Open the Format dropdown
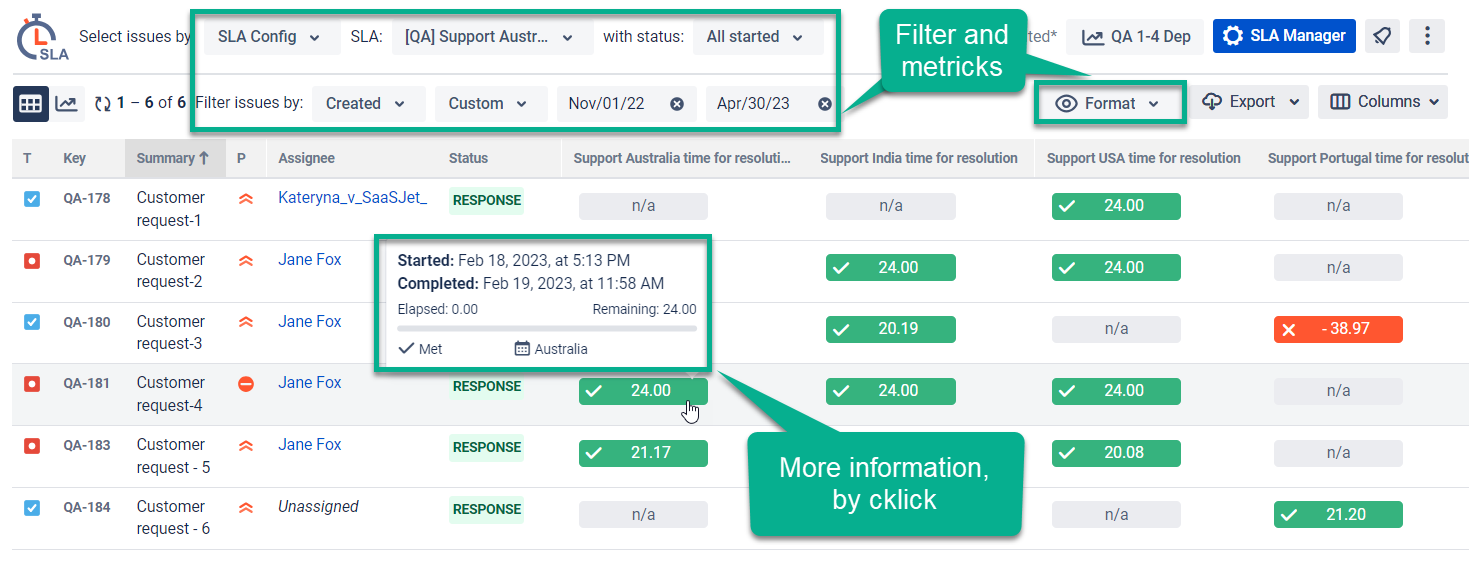1469x582 pixels. tap(1109, 103)
